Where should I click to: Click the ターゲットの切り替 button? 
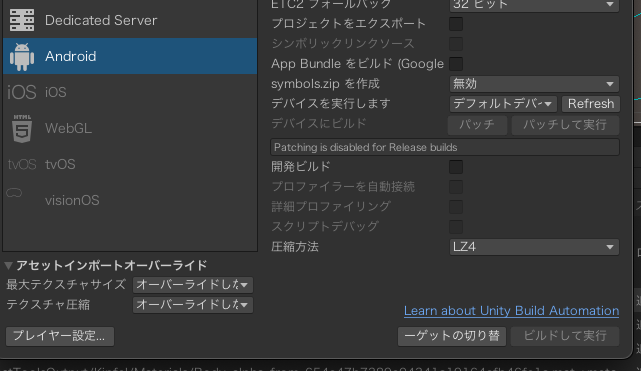click(x=452, y=336)
